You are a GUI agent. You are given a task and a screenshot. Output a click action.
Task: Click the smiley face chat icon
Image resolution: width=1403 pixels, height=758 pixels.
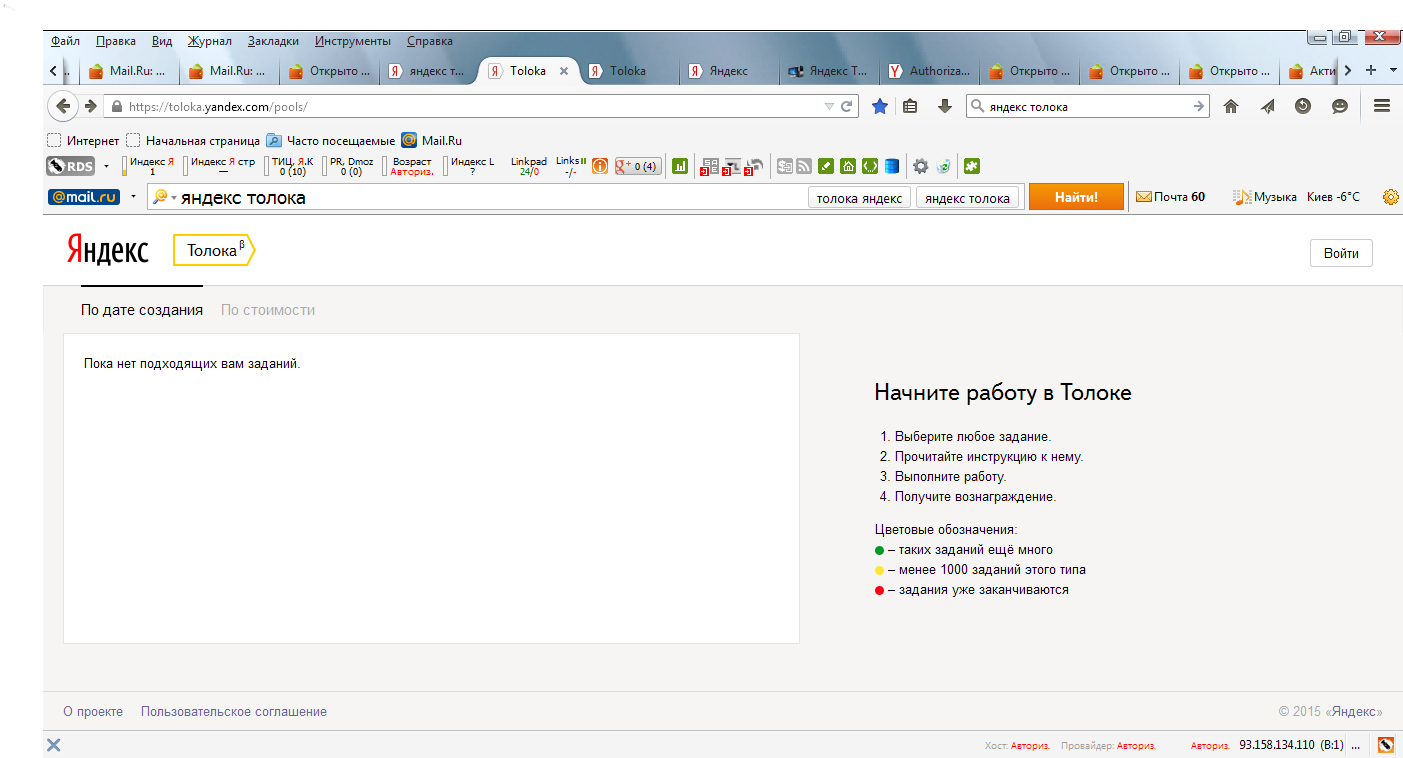1340,106
